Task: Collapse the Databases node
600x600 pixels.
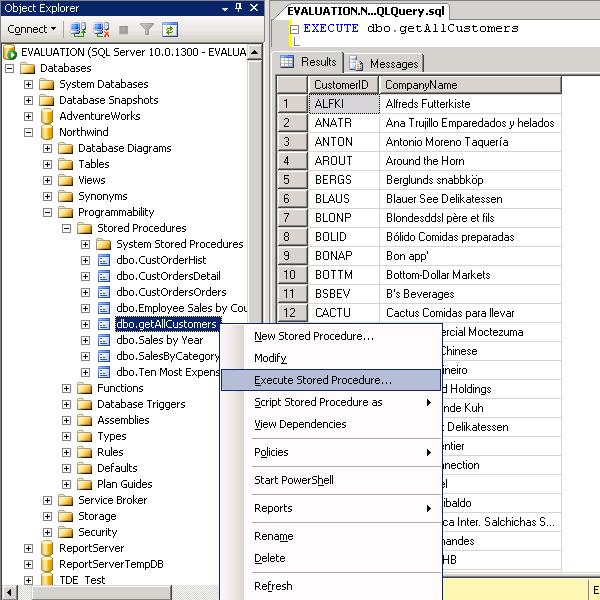Action: tap(10, 68)
